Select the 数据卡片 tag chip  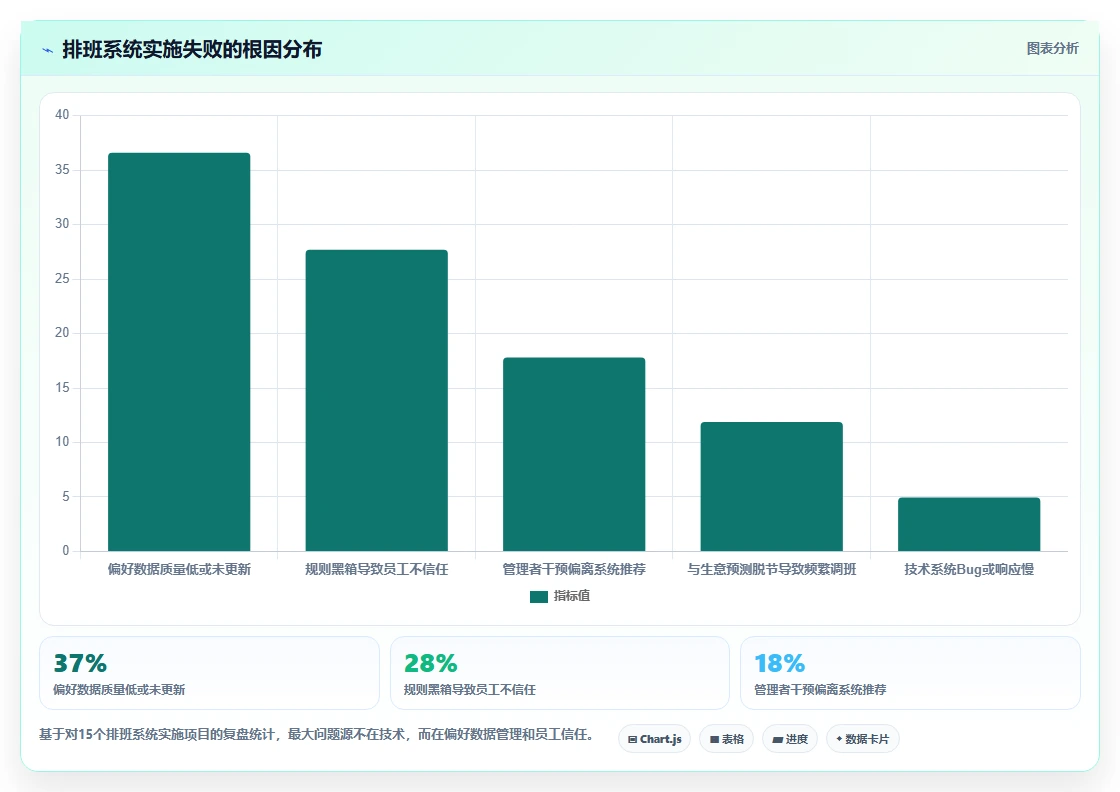point(862,739)
